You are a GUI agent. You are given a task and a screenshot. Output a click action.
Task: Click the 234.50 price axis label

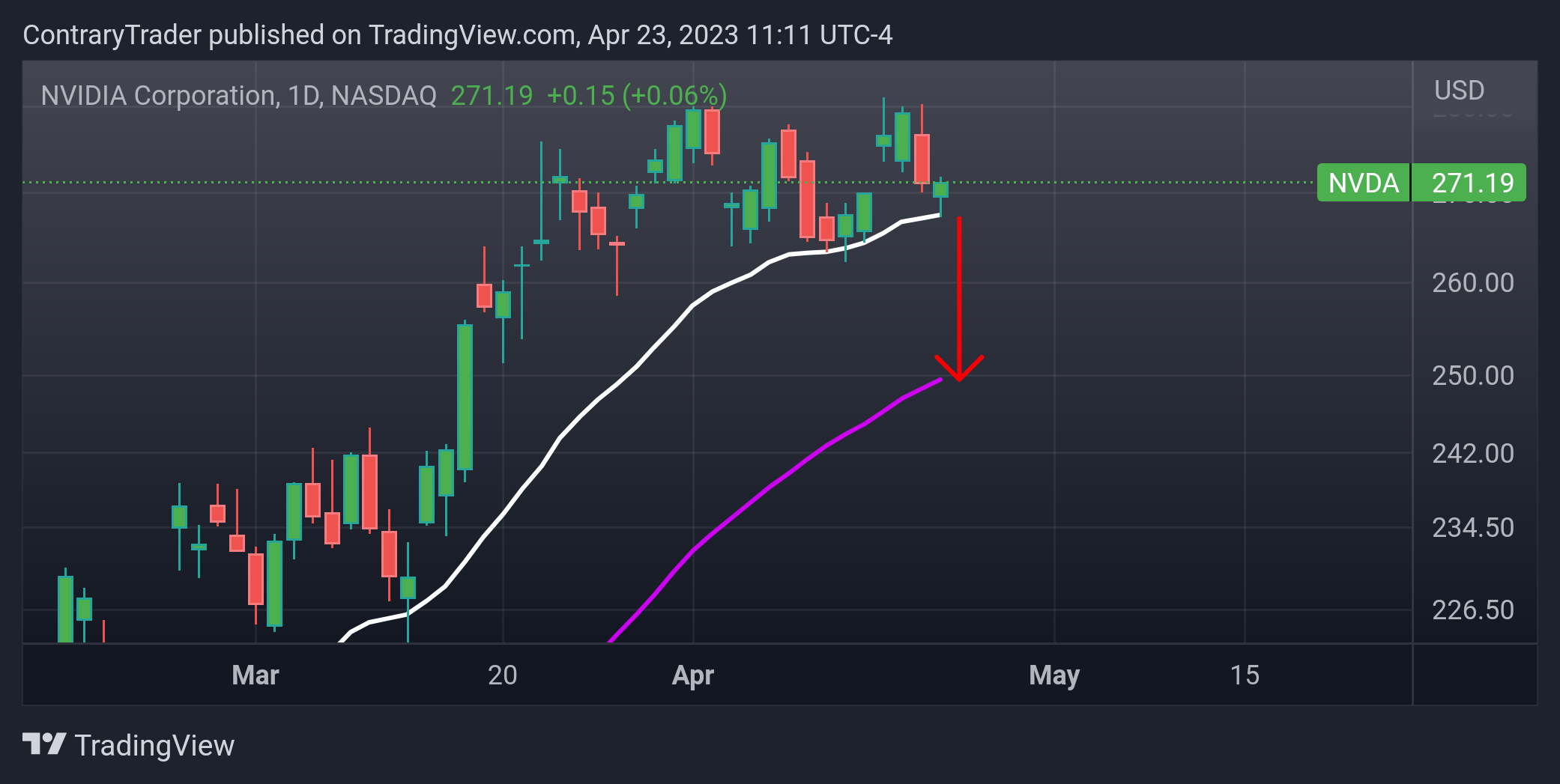(1473, 528)
